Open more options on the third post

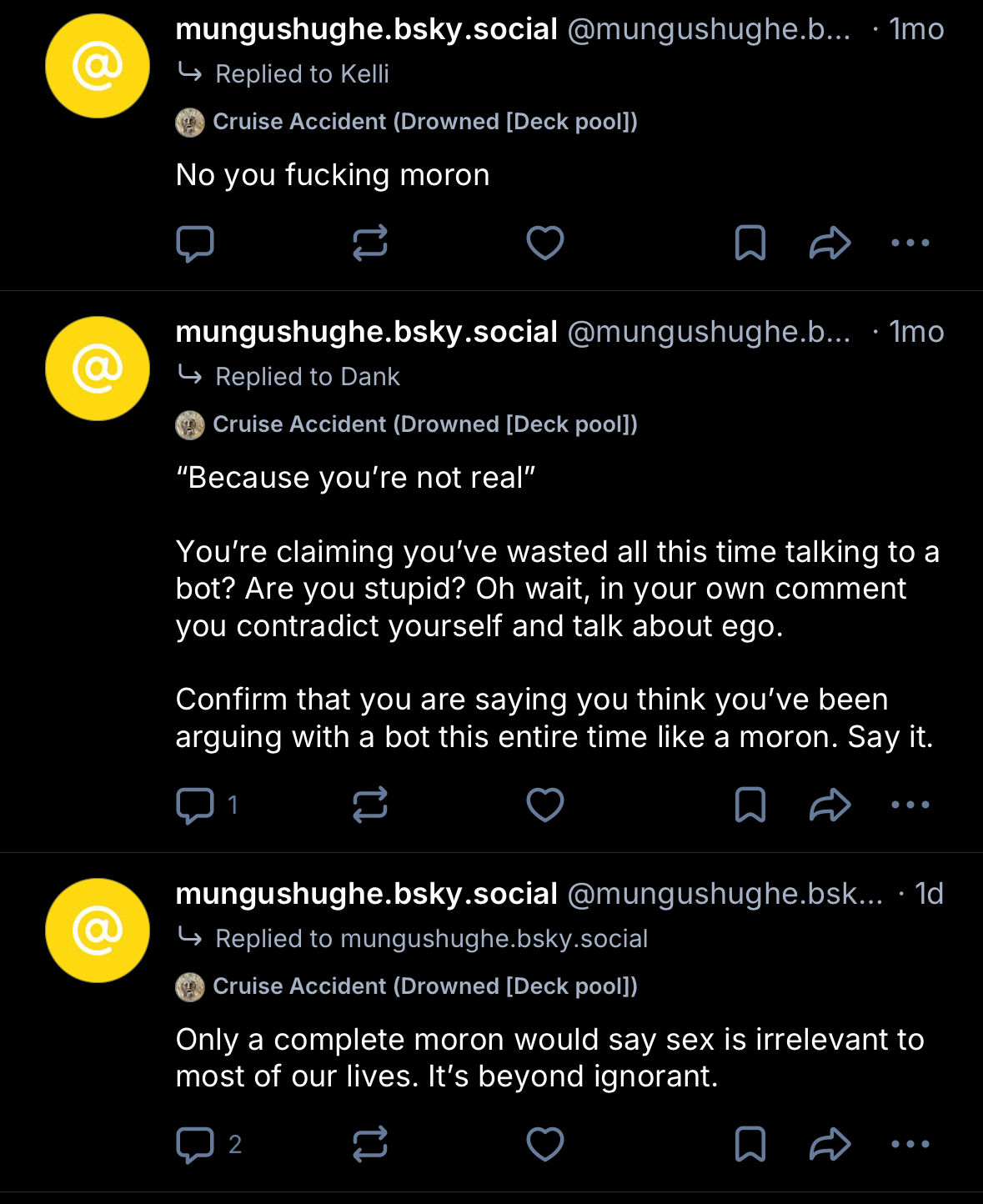(x=910, y=1145)
